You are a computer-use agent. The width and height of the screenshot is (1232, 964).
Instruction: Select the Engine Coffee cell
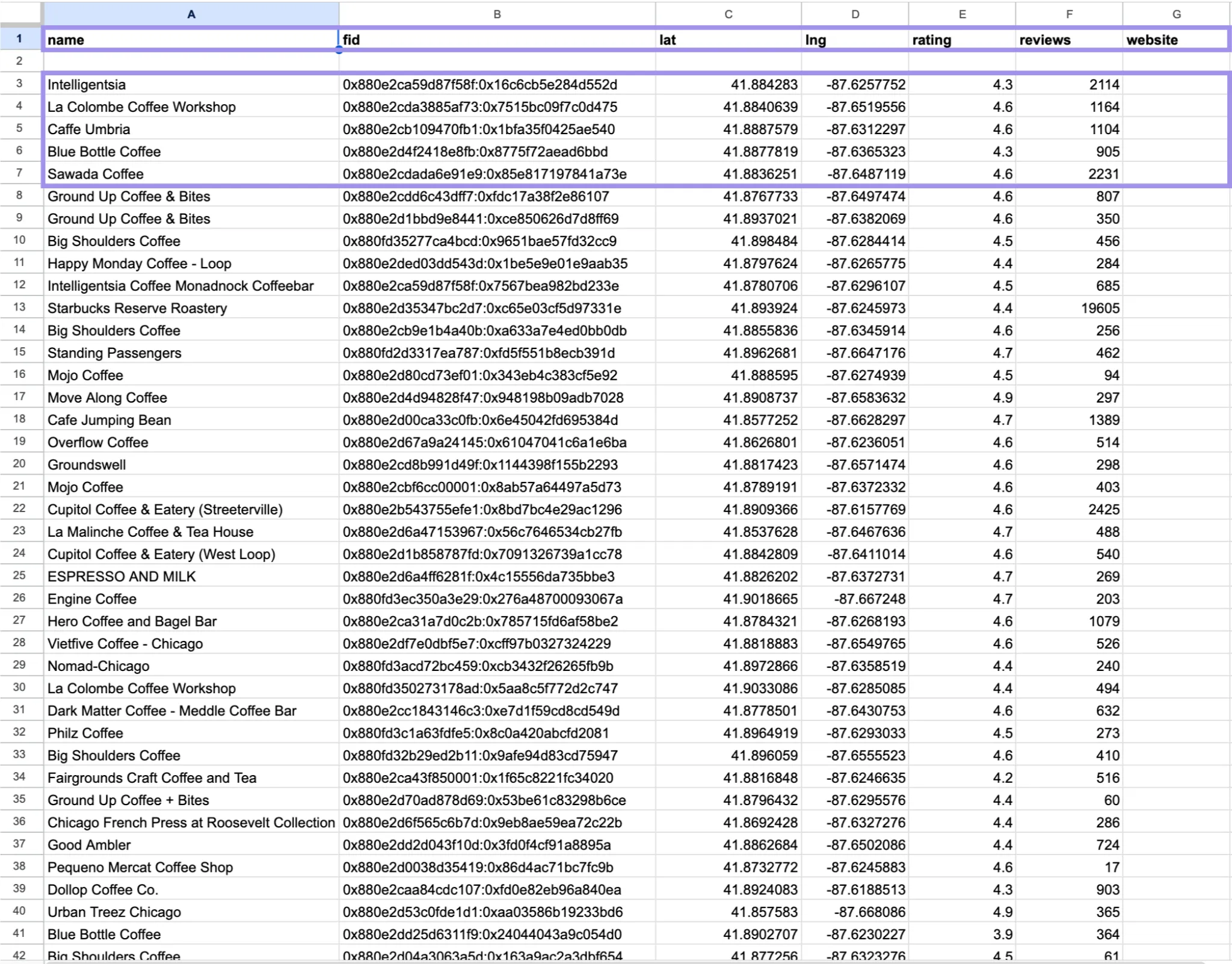click(x=191, y=598)
